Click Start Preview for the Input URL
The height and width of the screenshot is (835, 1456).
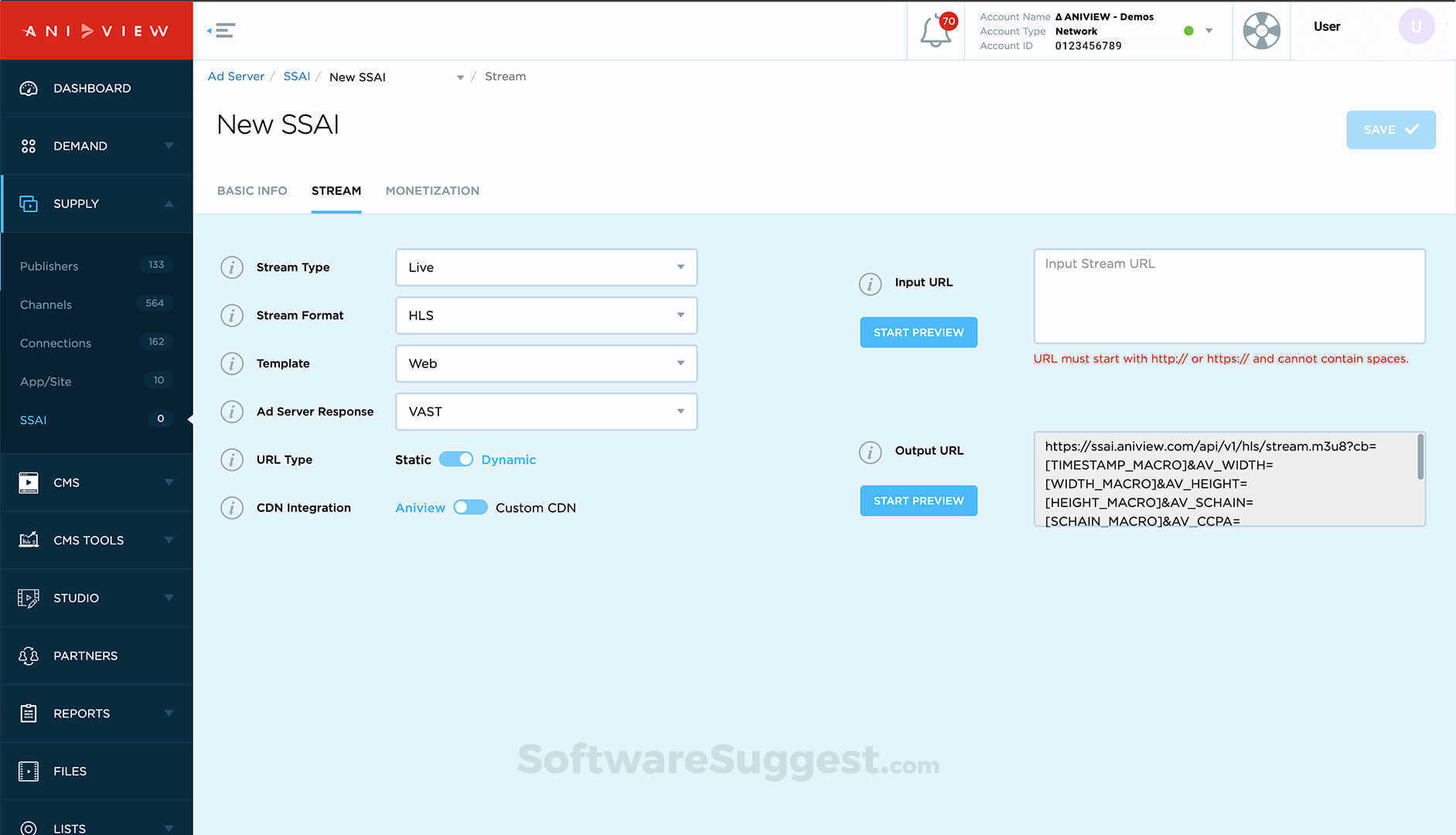coord(918,332)
